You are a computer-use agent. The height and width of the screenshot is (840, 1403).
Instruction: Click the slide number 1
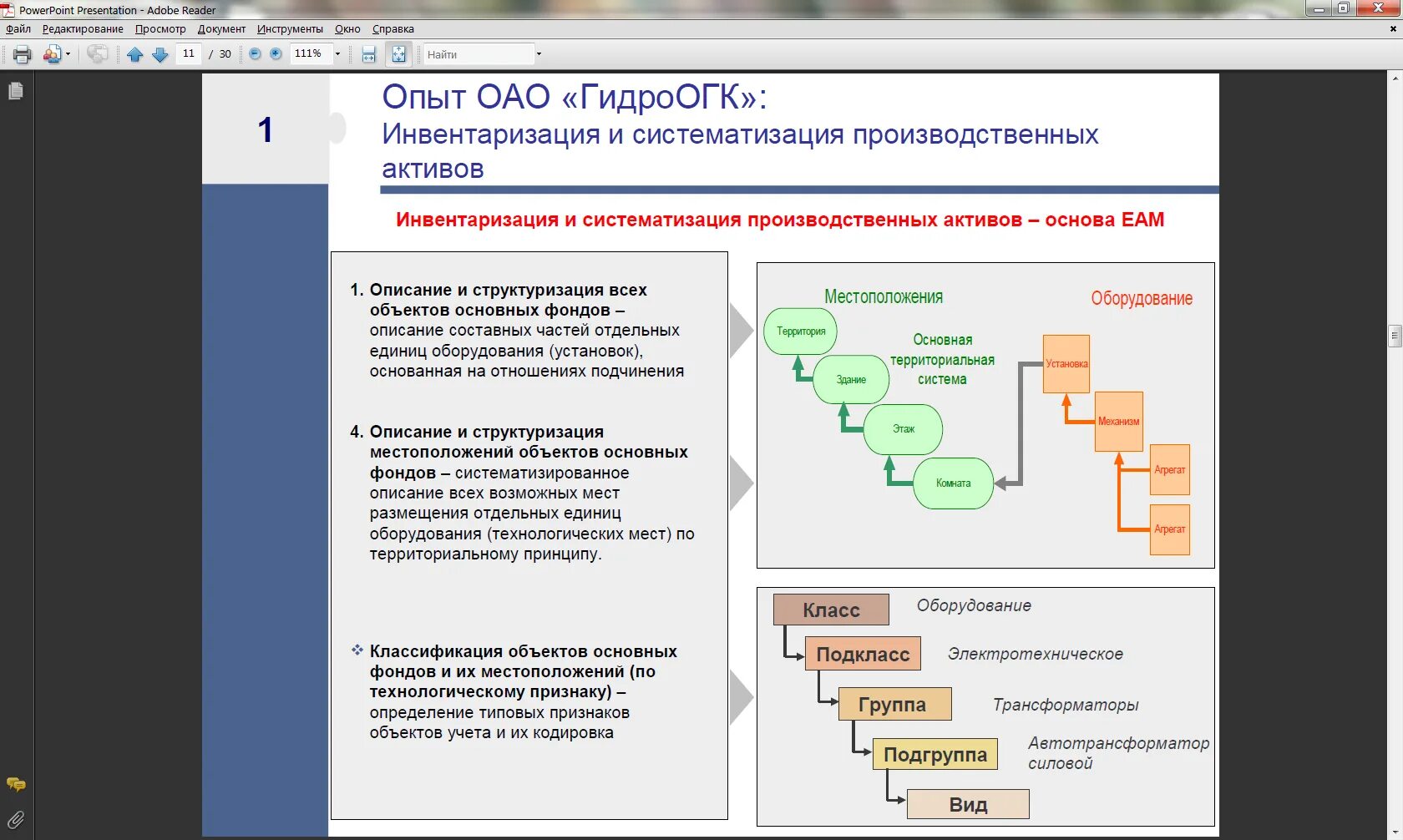click(x=266, y=130)
